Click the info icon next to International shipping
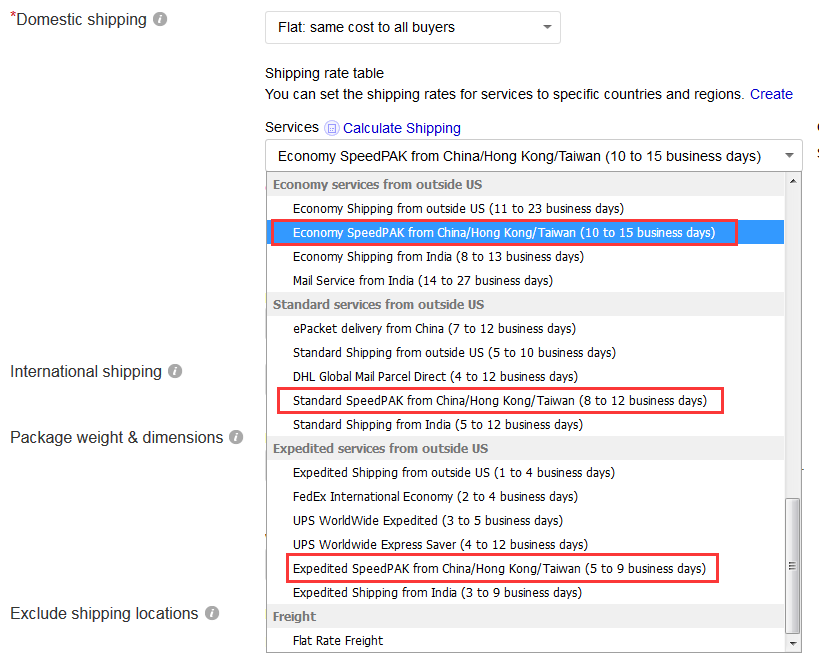 pyautogui.click(x=175, y=372)
